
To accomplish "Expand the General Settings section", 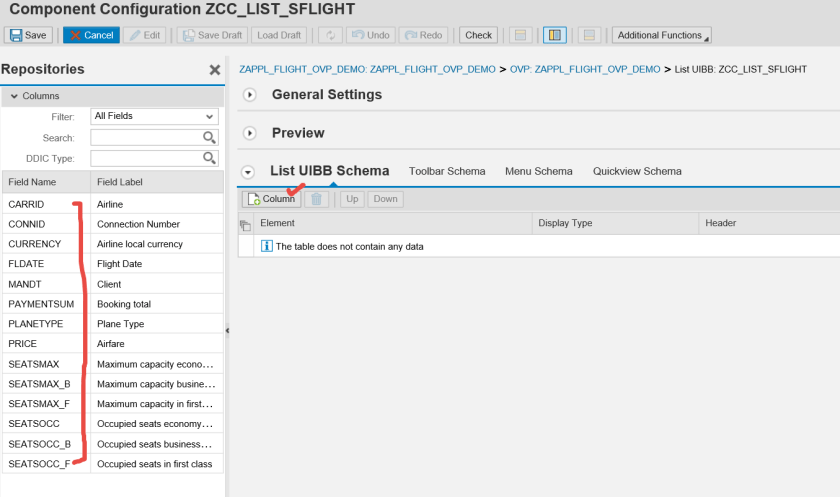I will [x=250, y=95].
